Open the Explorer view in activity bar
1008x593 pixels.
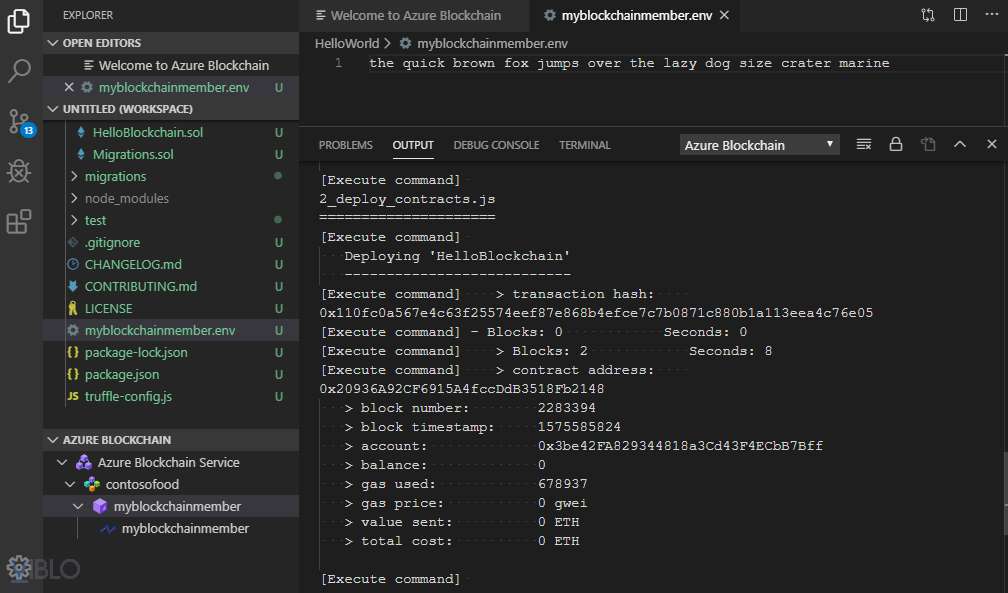pyautogui.click(x=19, y=21)
